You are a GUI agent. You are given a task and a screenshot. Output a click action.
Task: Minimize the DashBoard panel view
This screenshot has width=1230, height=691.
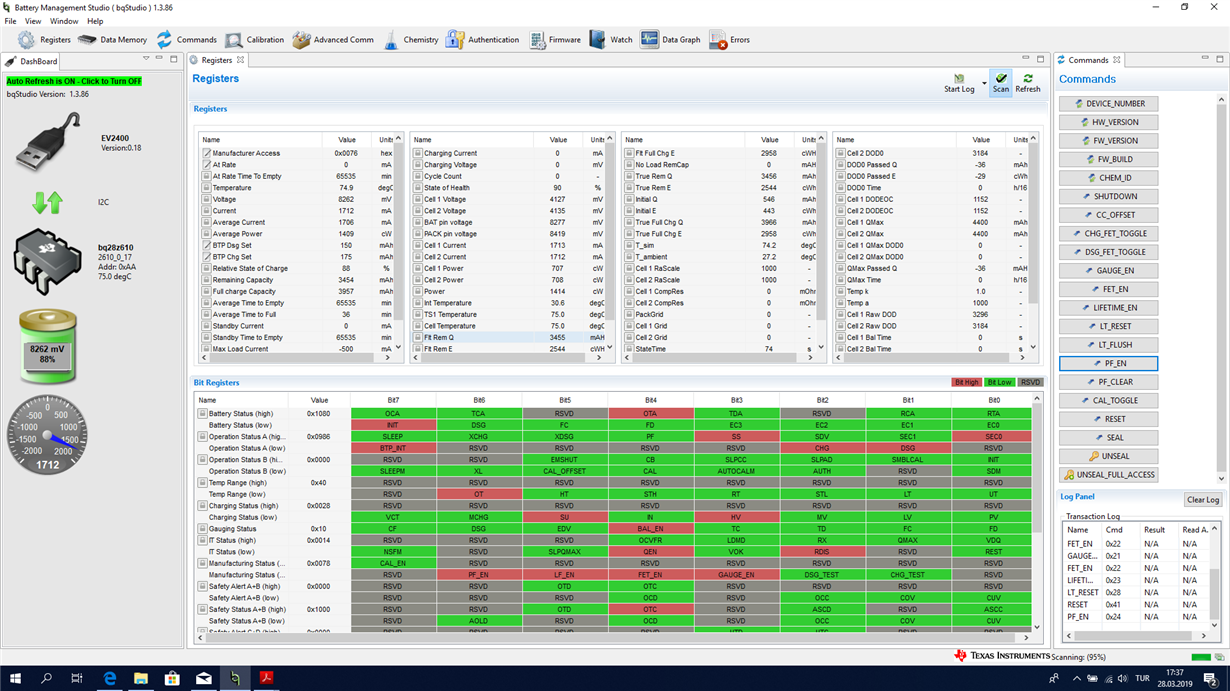pyautogui.click(x=160, y=59)
